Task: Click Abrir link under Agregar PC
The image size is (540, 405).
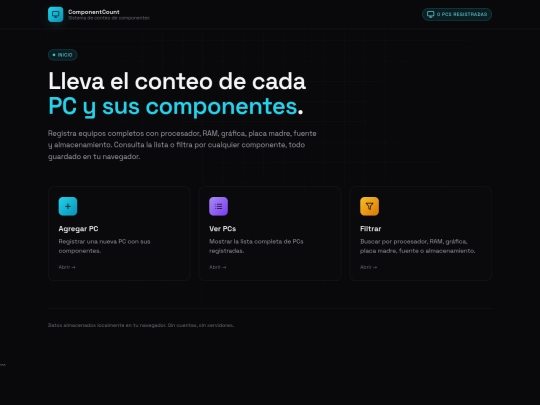Action: point(67,267)
